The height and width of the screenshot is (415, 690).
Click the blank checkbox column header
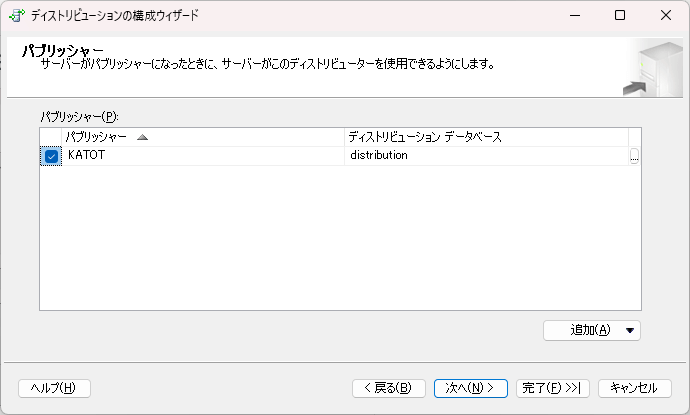51,137
